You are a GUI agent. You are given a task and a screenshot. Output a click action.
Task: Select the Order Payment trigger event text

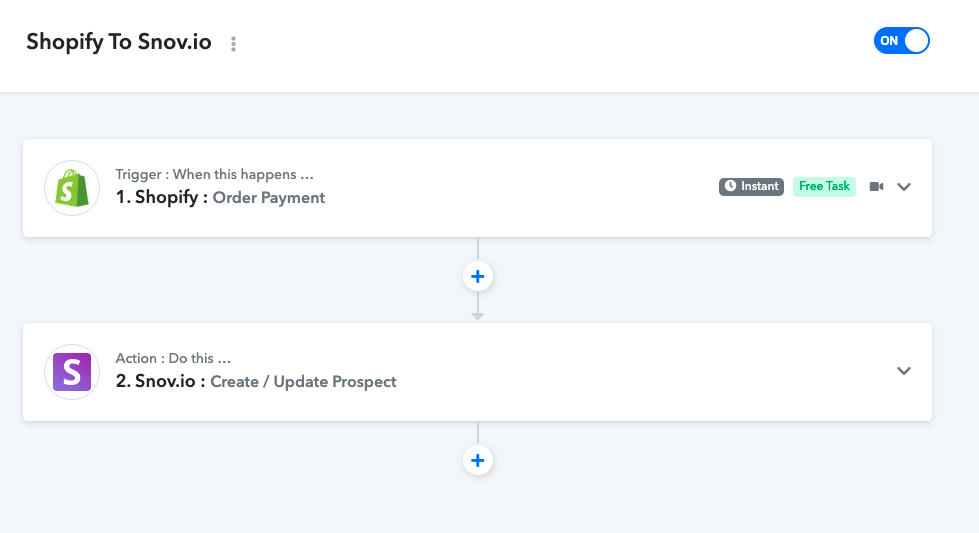pos(268,198)
